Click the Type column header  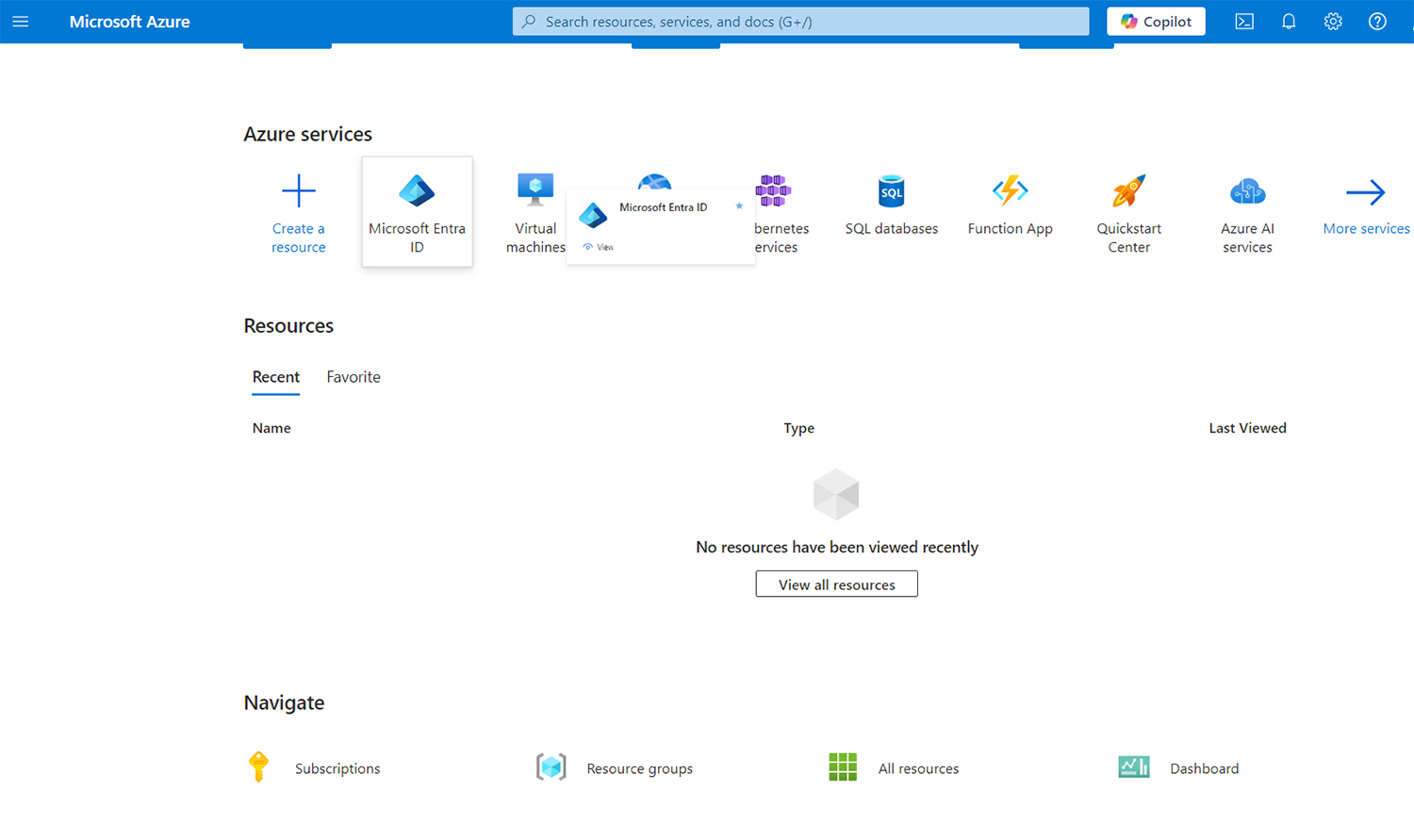coord(798,428)
